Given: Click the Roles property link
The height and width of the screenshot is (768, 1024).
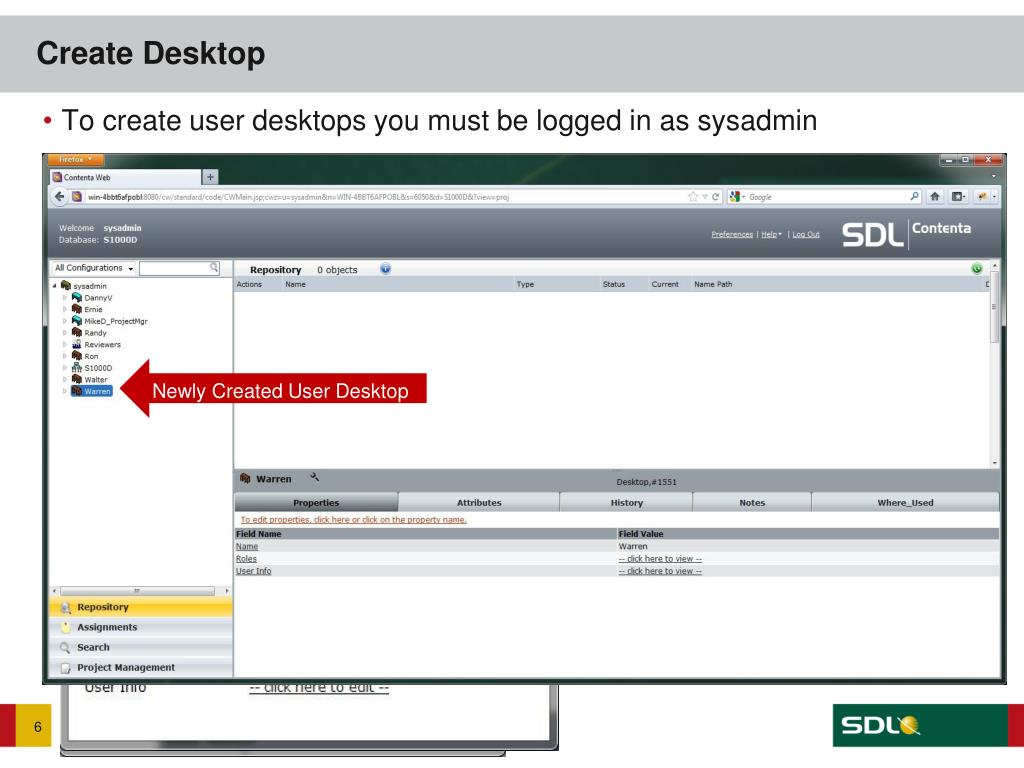Looking at the screenshot, I should pos(246,559).
